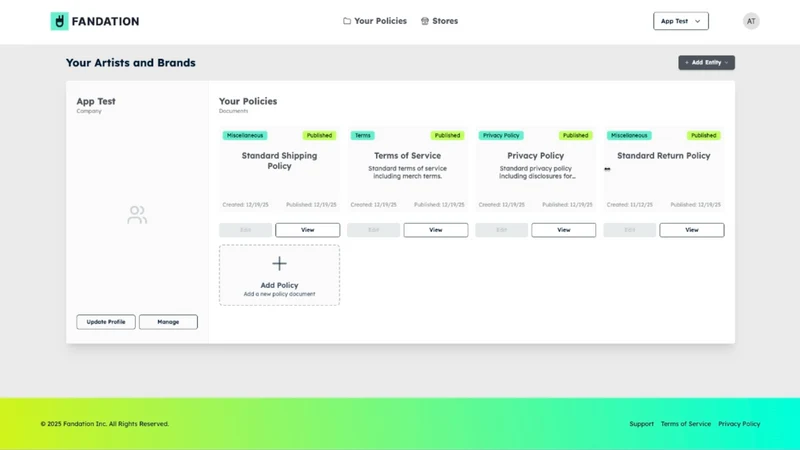This screenshot has width=800, height=450.
Task: Open the Support link in footer
Action: click(641, 424)
